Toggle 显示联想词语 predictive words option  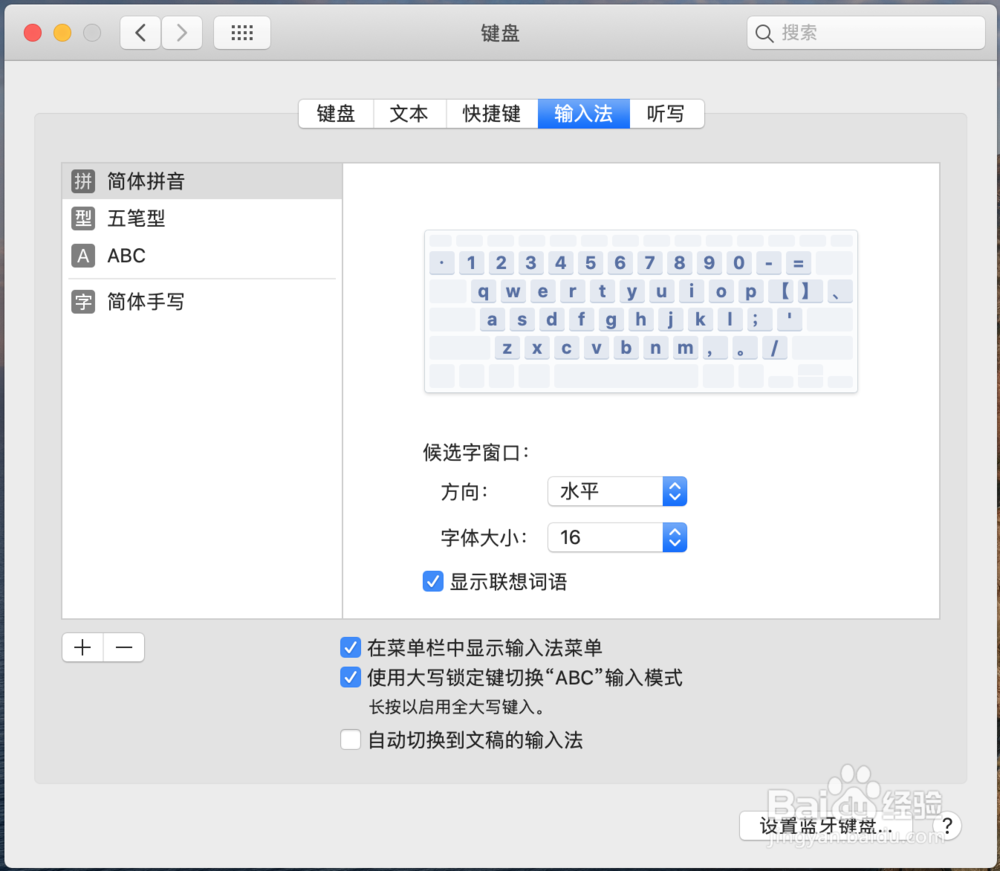(432, 581)
